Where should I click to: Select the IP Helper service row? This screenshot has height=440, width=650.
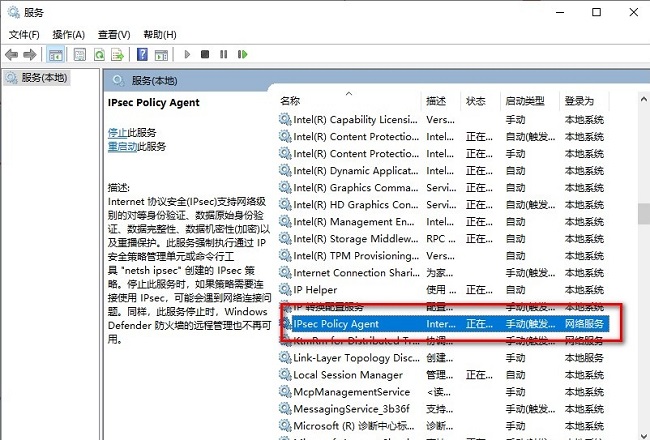pyautogui.click(x=443, y=289)
